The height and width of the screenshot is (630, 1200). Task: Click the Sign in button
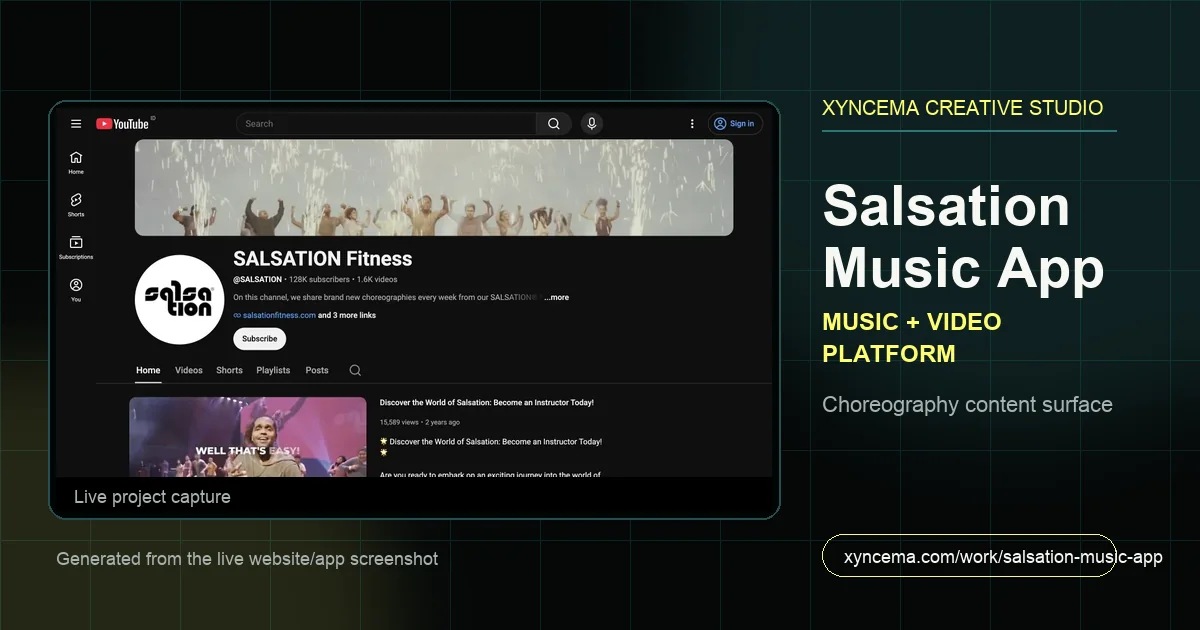click(x=735, y=124)
